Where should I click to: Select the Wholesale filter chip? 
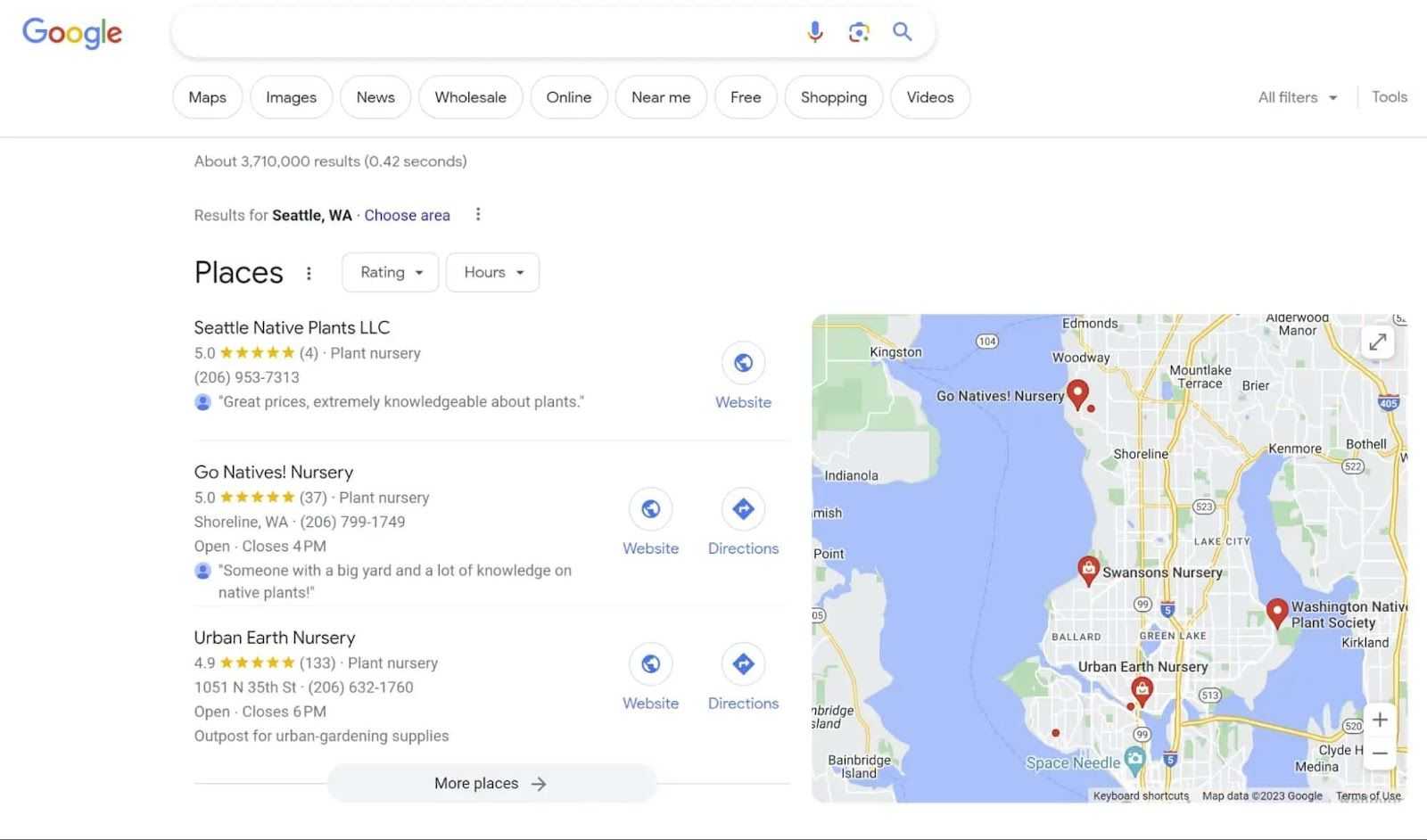point(470,97)
